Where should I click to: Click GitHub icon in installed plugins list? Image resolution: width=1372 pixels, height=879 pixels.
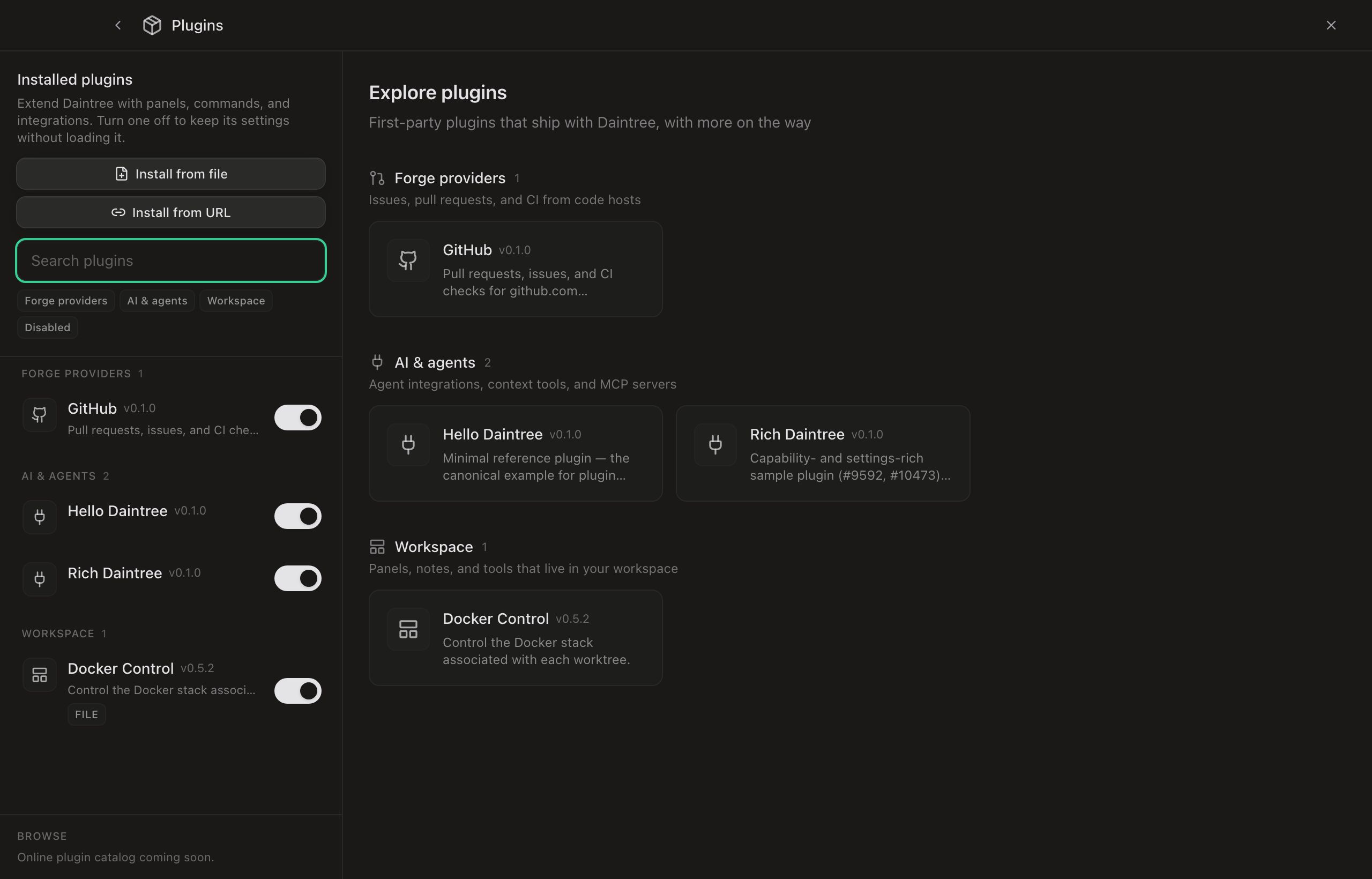39,415
